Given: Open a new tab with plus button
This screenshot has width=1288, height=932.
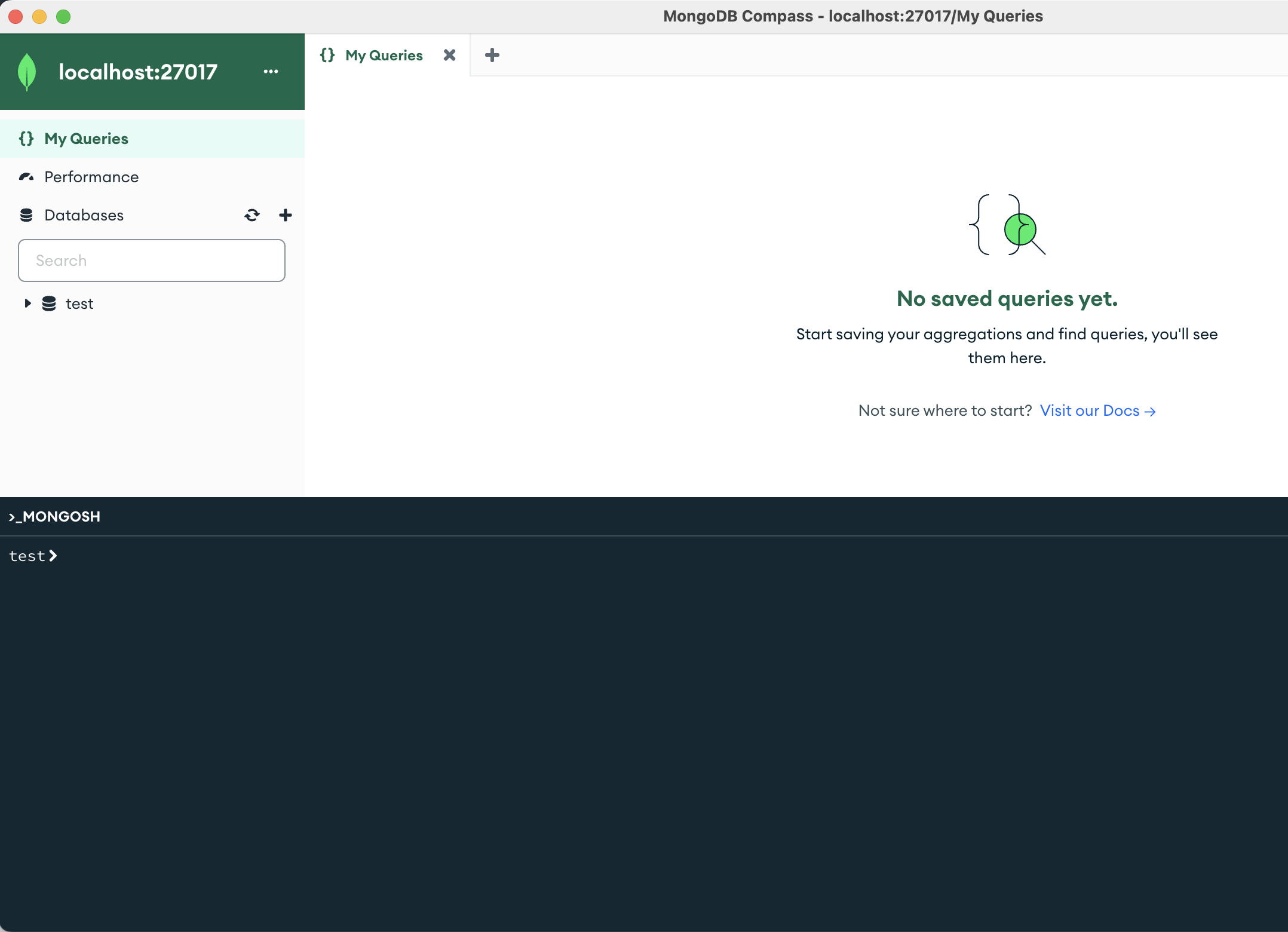Looking at the screenshot, I should pos(492,55).
